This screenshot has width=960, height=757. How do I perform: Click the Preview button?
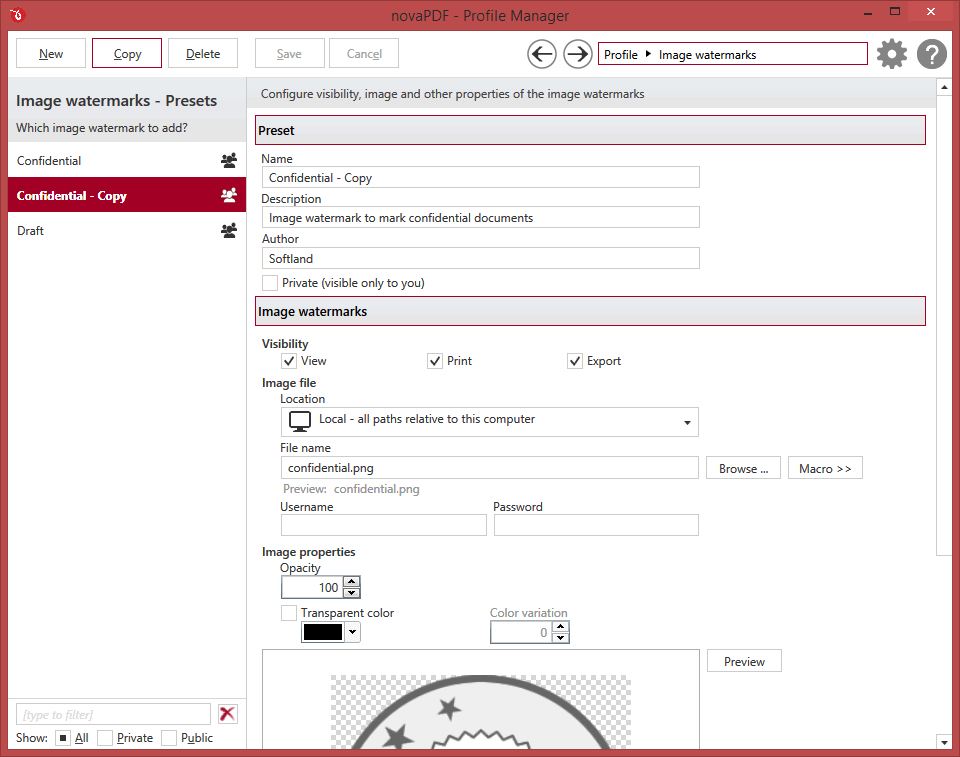coord(744,661)
